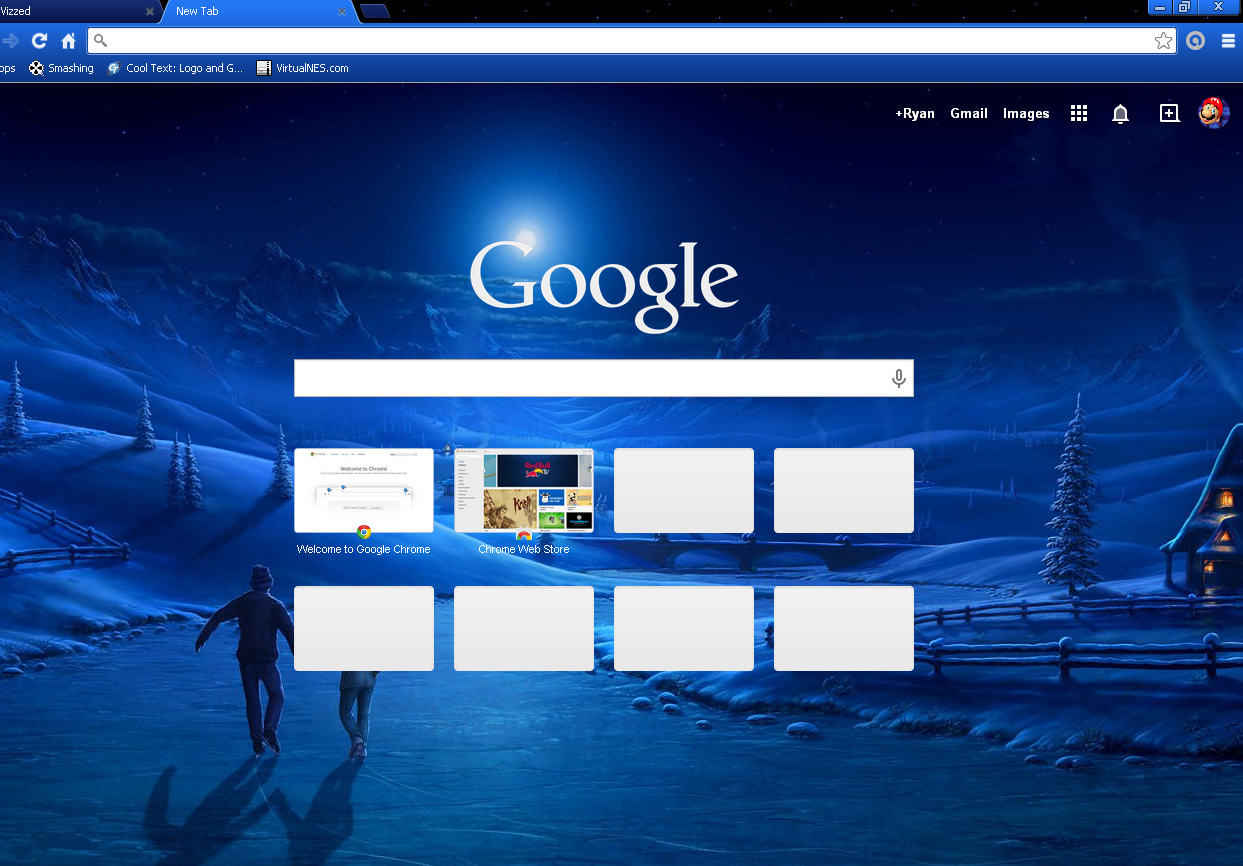The height and width of the screenshot is (866, 1243).
Task: Open the Gmail link
Action: coord(969,113)
